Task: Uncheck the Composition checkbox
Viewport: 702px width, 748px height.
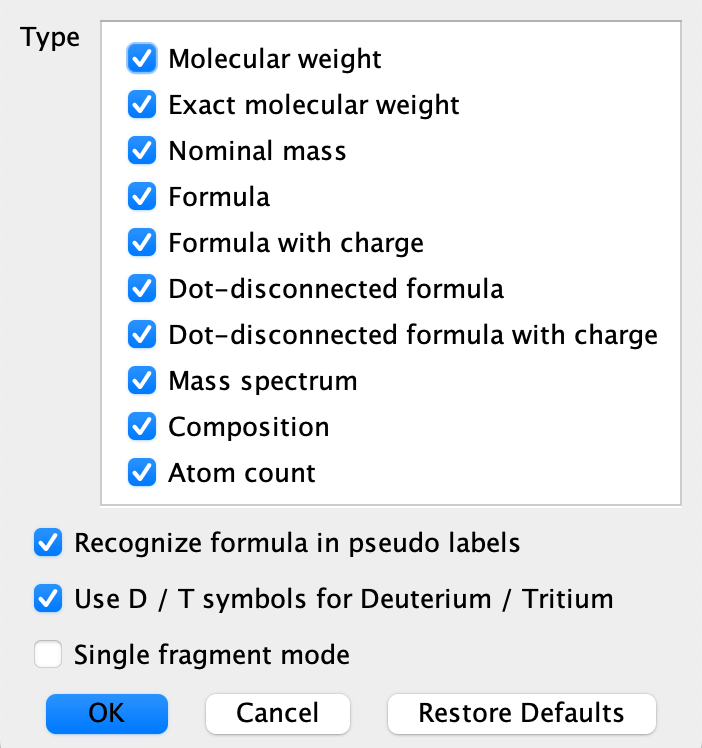Action: click(x=143, y=427)
